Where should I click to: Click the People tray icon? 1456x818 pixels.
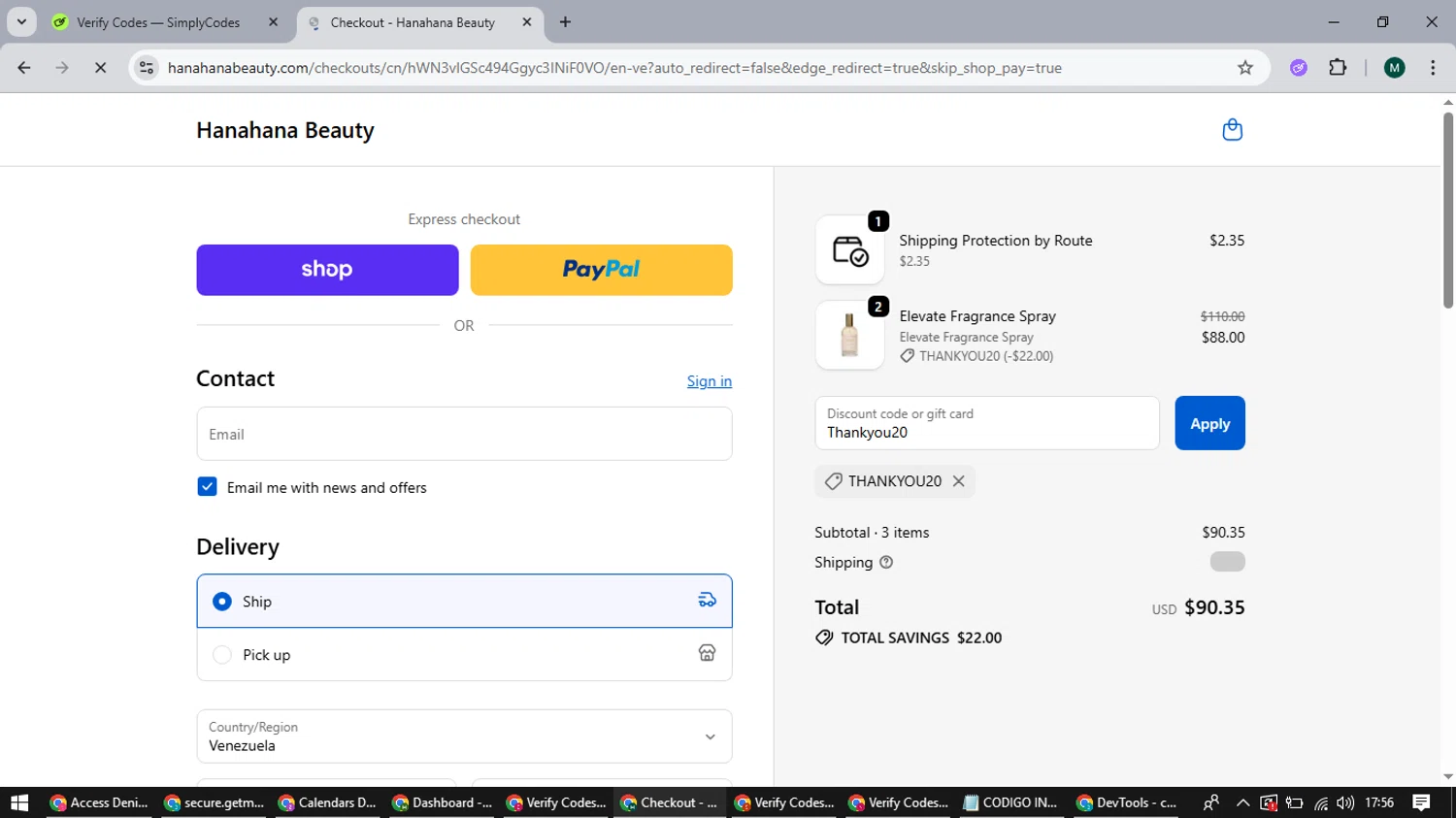(1210, 802)
